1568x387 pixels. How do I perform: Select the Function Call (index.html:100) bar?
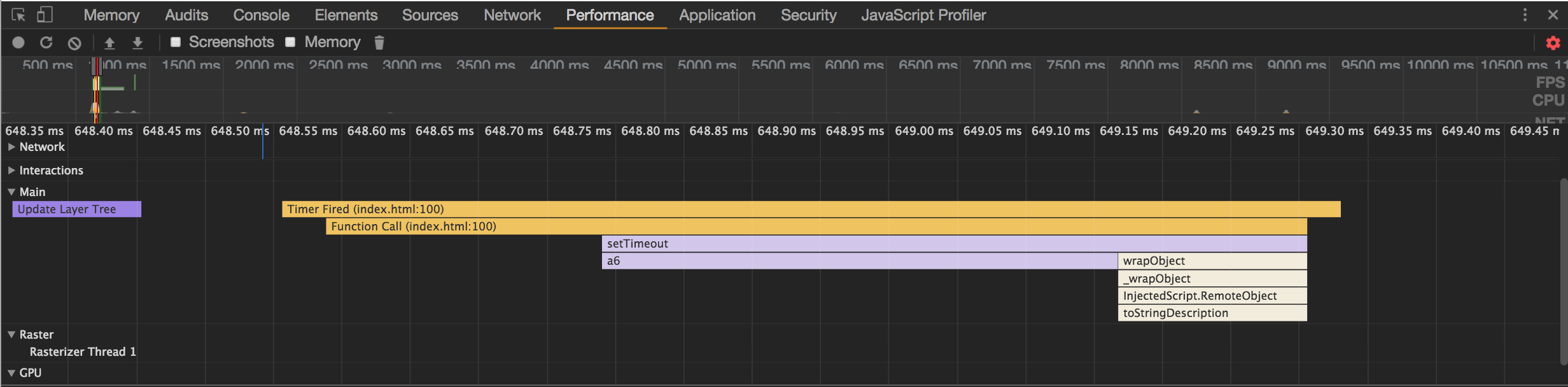(x=816, y=227)
